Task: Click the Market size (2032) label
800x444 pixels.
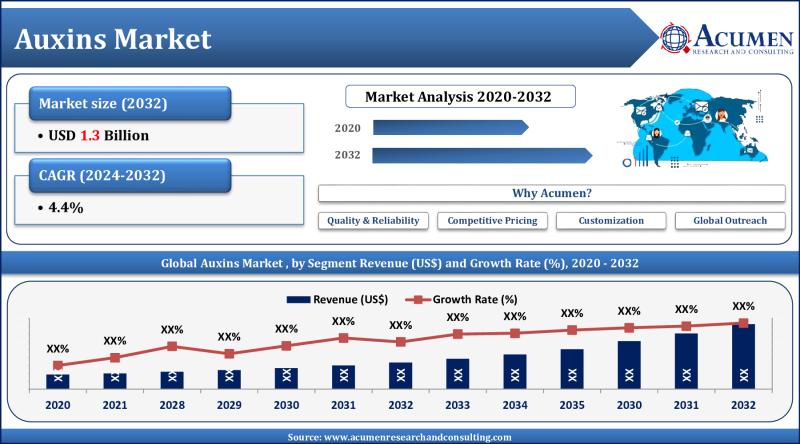Action: click(130, 103)
